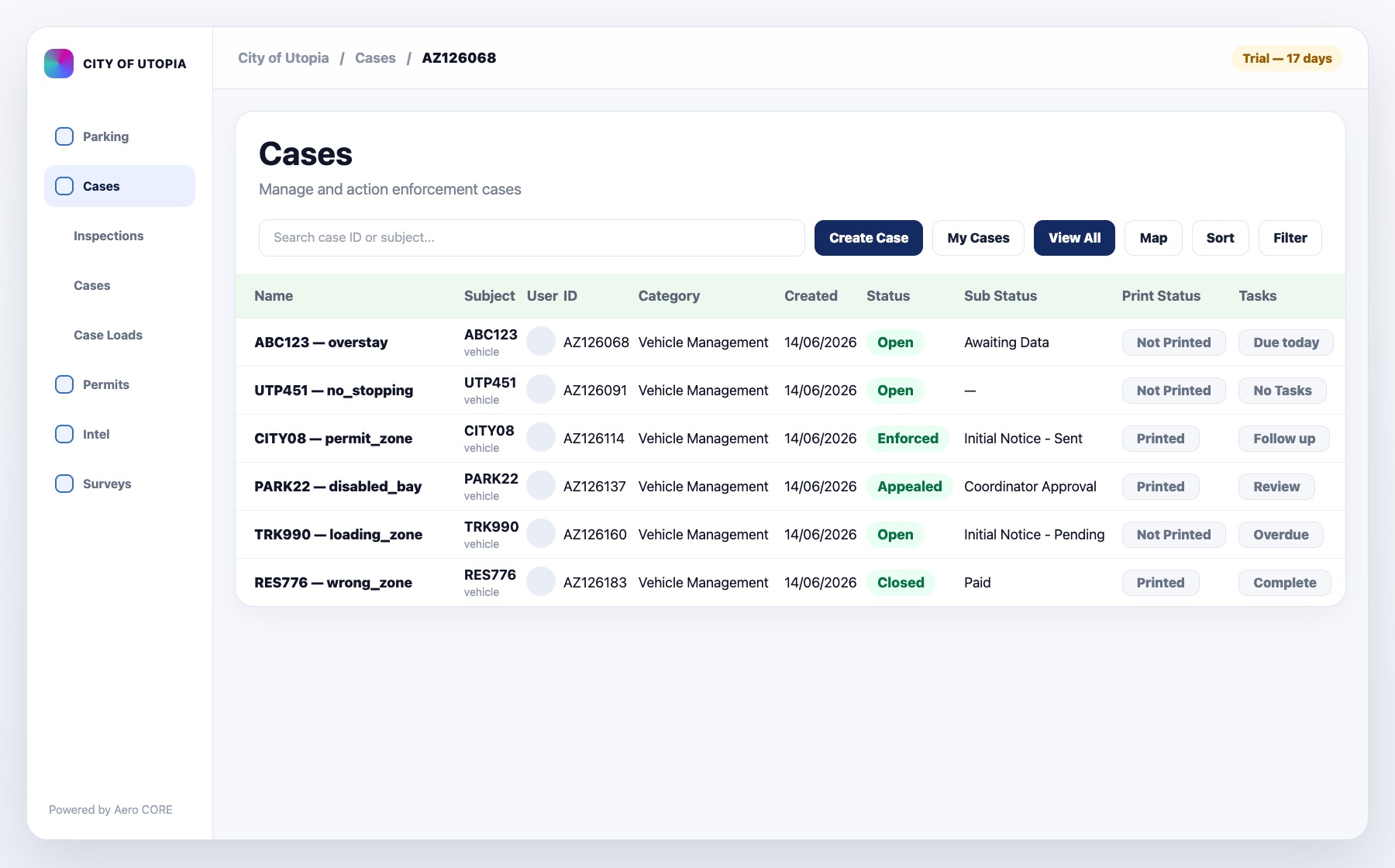Click subject TRK990 vehicle cell
Image resolution: width=1395 pixels, height=868 pixels.
[491, 535]
